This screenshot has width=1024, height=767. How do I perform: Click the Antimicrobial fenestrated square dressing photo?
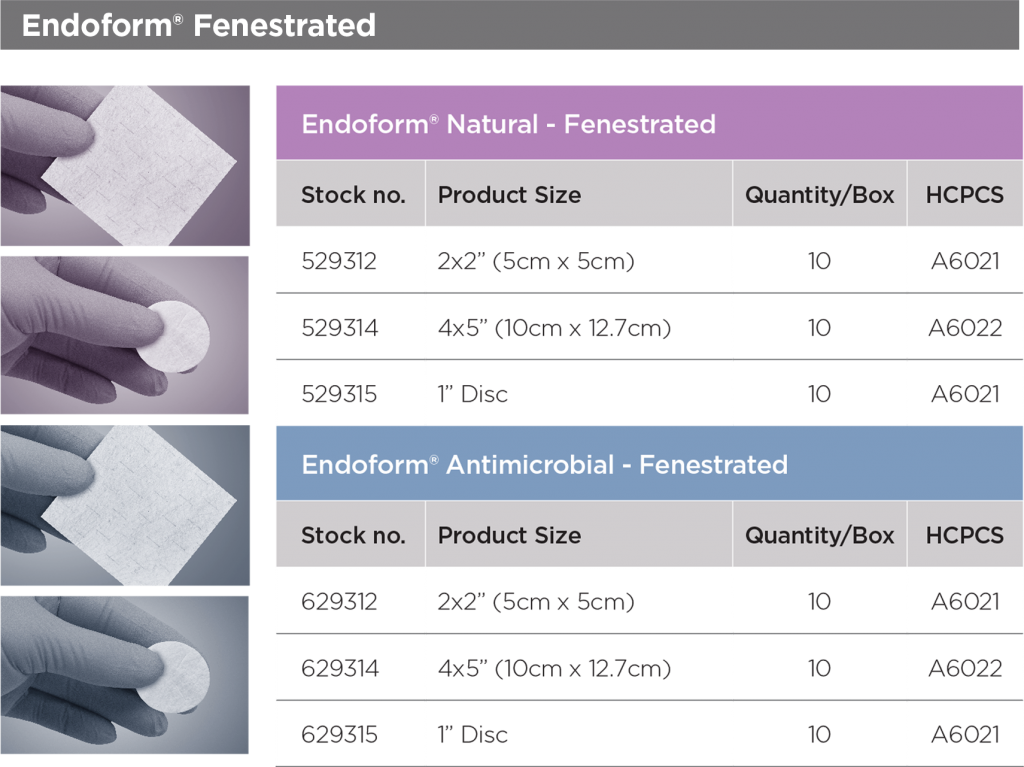[x=125, y=506]
